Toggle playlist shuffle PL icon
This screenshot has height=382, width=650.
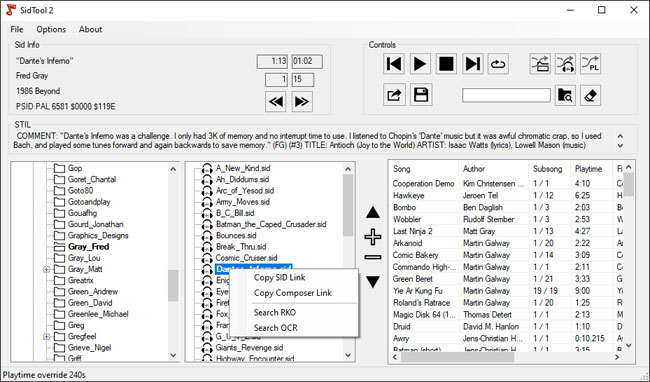point(590,64)
